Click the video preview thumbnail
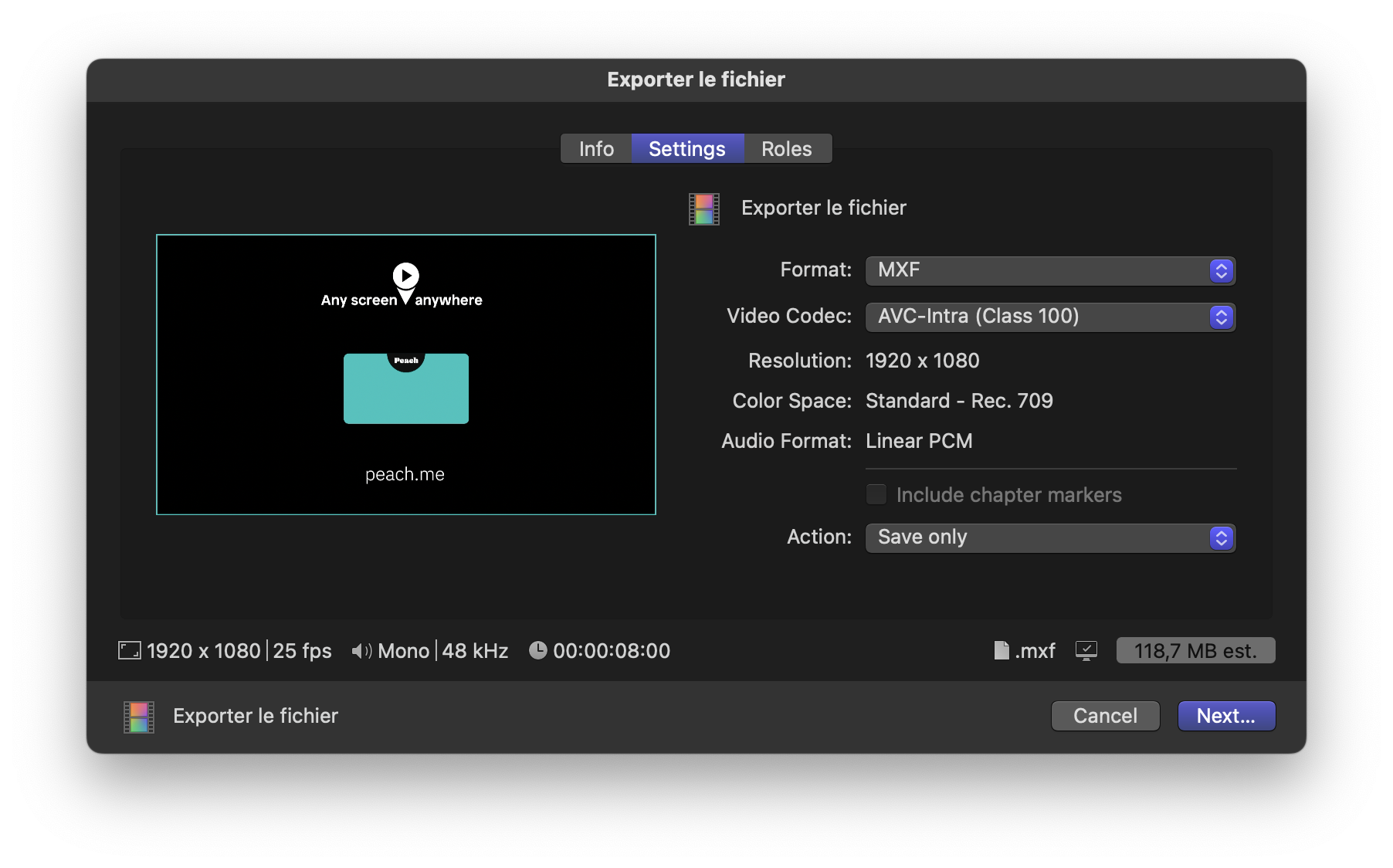The width and height of the screenshot is (1393, 868). tap(406, 375)
